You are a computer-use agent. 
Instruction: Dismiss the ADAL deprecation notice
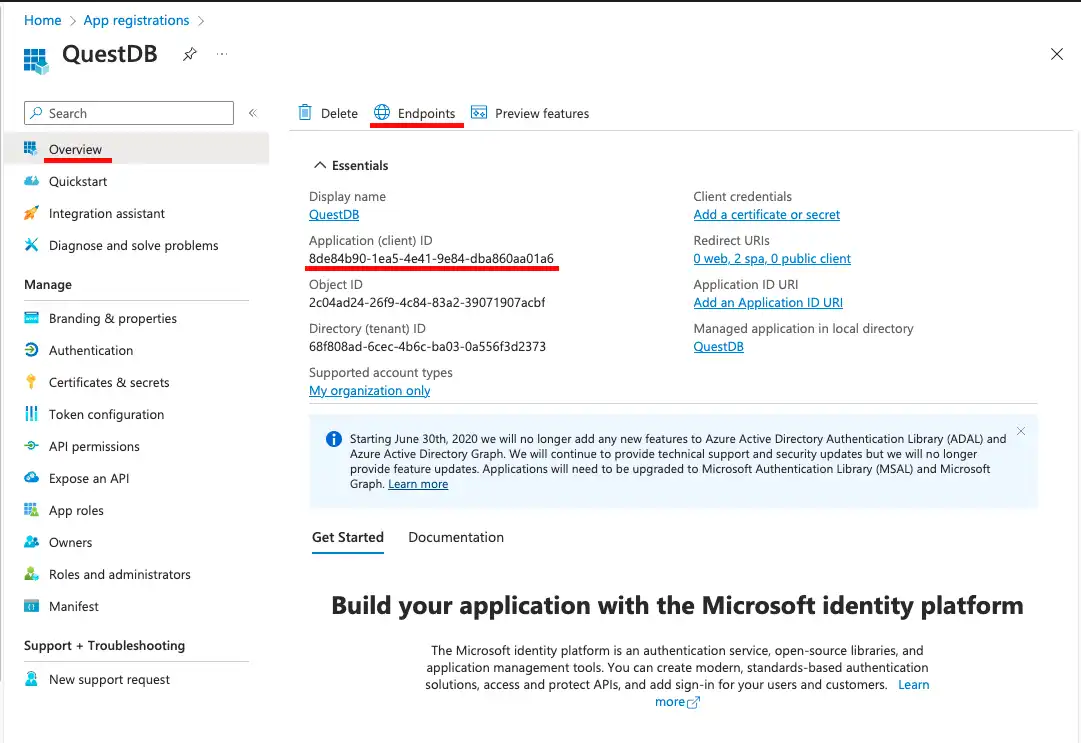pyautogui.click(x=1020, y=431)
